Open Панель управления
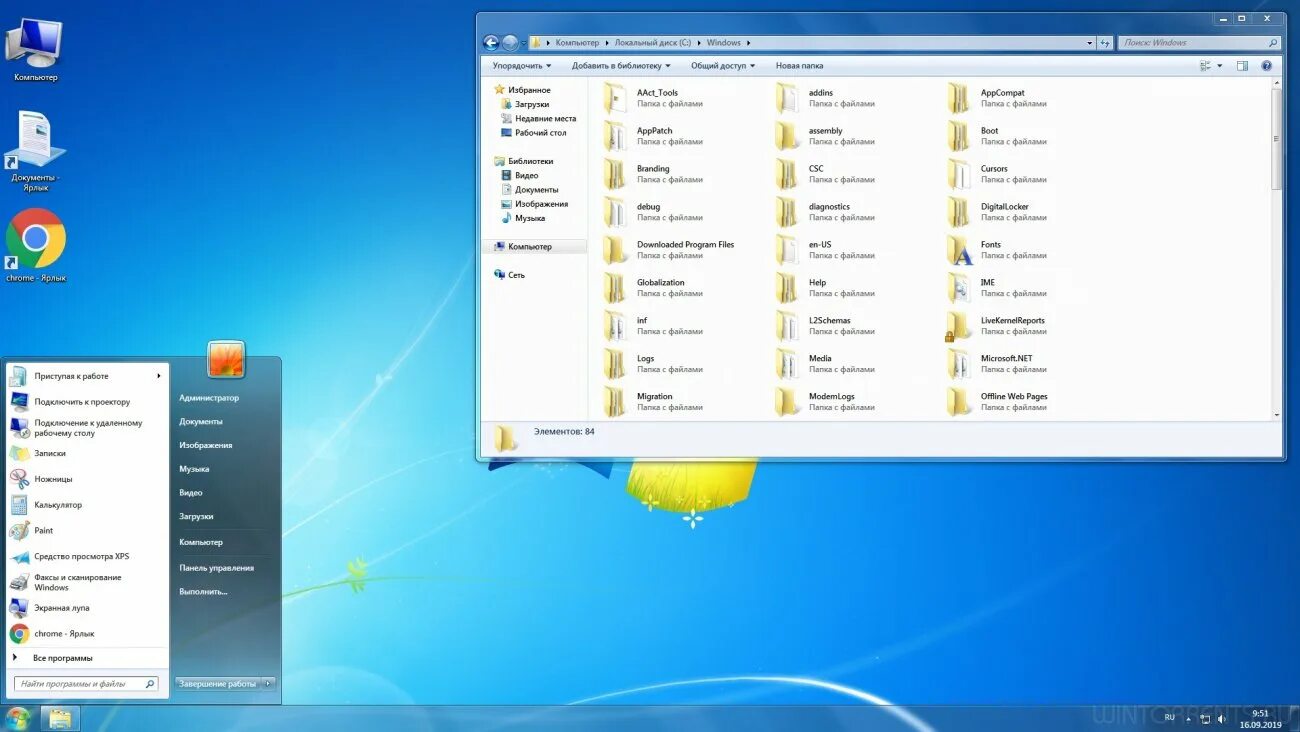 tap(217, 568)
